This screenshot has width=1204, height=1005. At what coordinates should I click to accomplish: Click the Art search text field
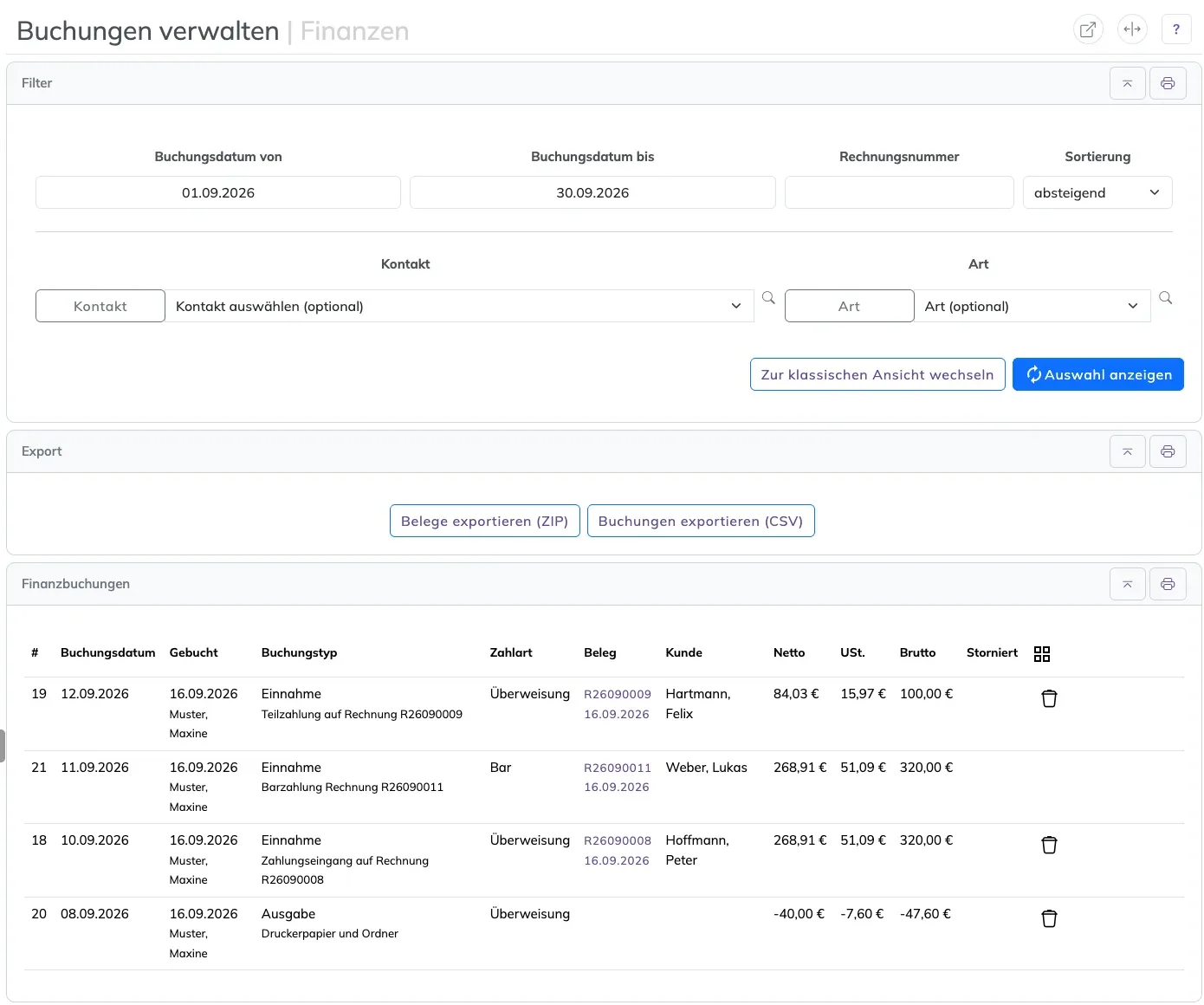tap(850, 306)
